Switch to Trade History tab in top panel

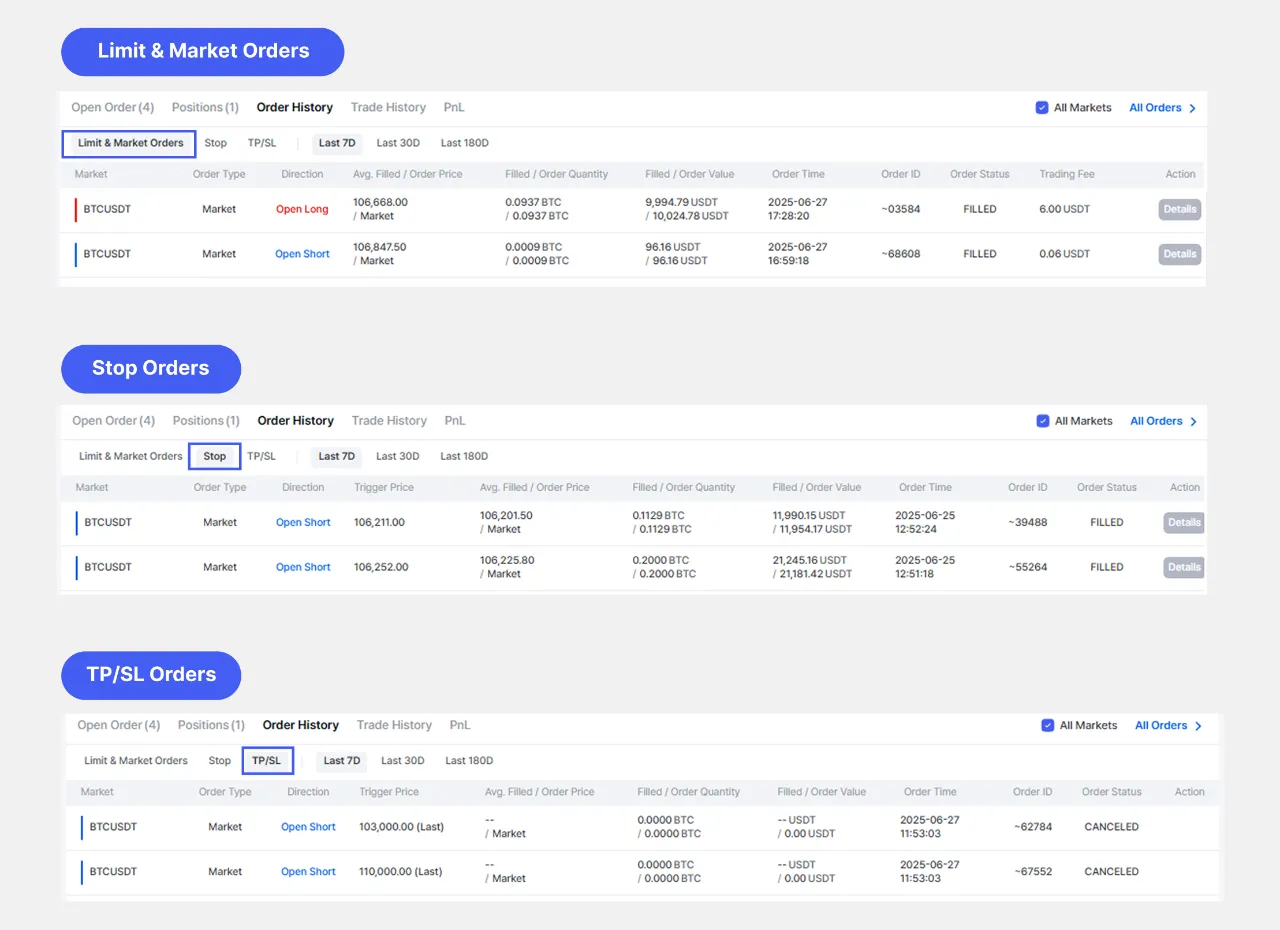pos(388,108)
